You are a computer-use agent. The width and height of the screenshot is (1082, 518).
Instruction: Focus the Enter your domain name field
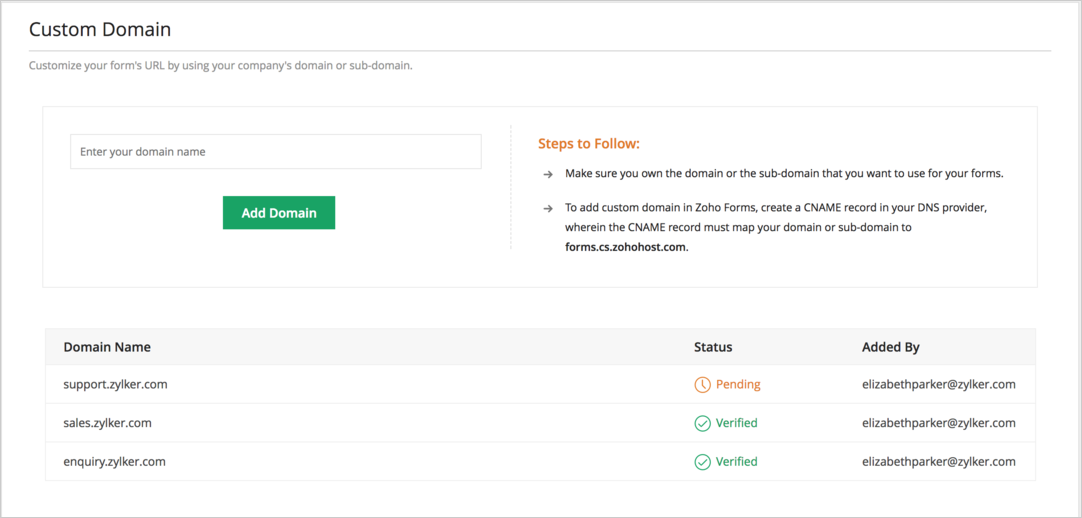(x=276, y=152)
